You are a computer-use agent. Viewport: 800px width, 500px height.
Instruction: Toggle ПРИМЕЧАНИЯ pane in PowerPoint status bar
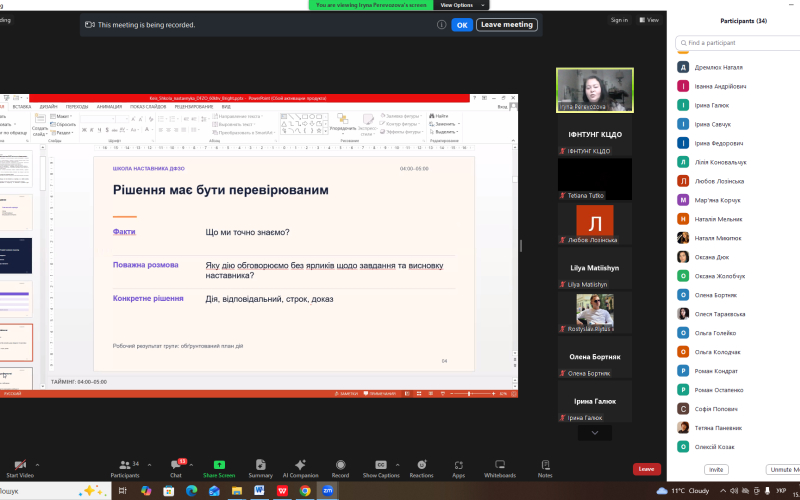380,394
